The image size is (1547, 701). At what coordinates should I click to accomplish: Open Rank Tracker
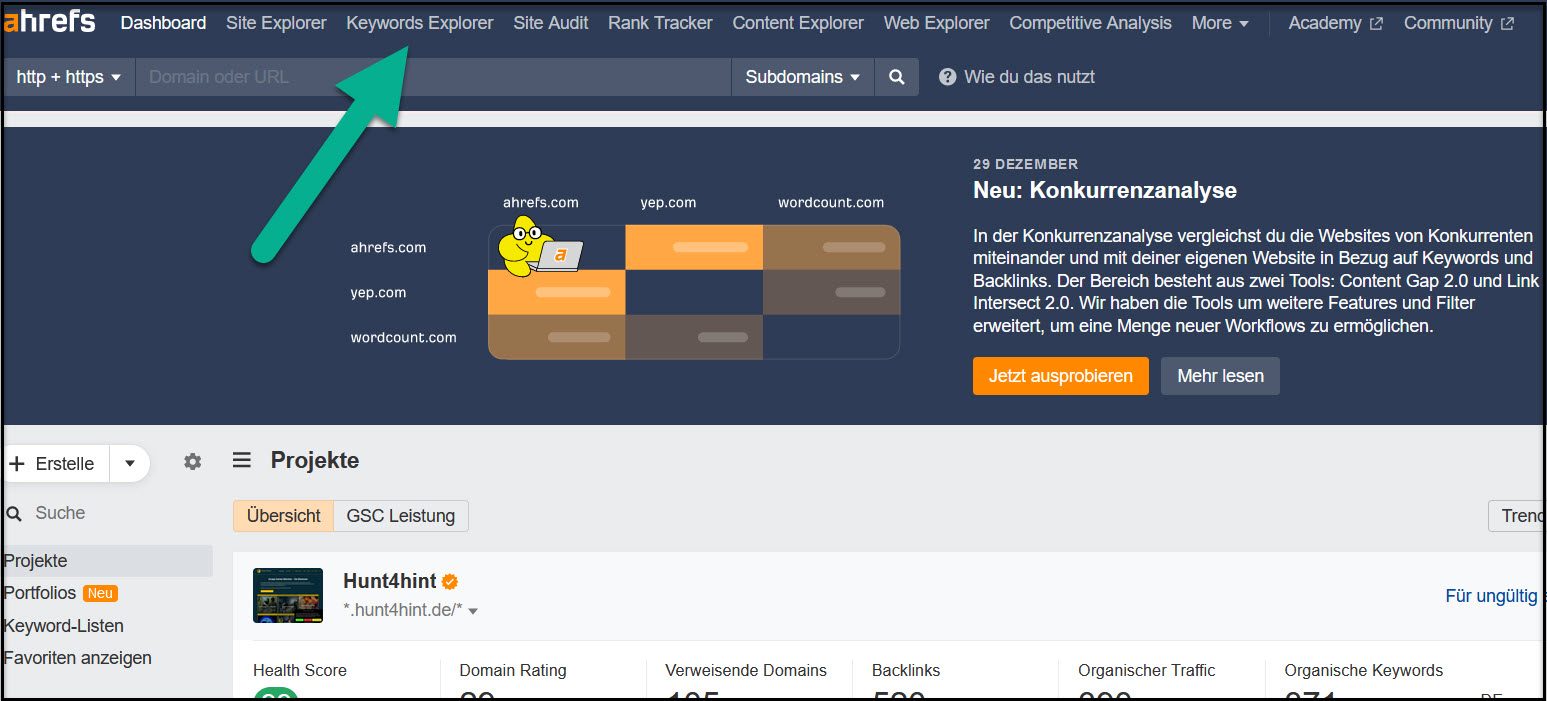point(660,23)
